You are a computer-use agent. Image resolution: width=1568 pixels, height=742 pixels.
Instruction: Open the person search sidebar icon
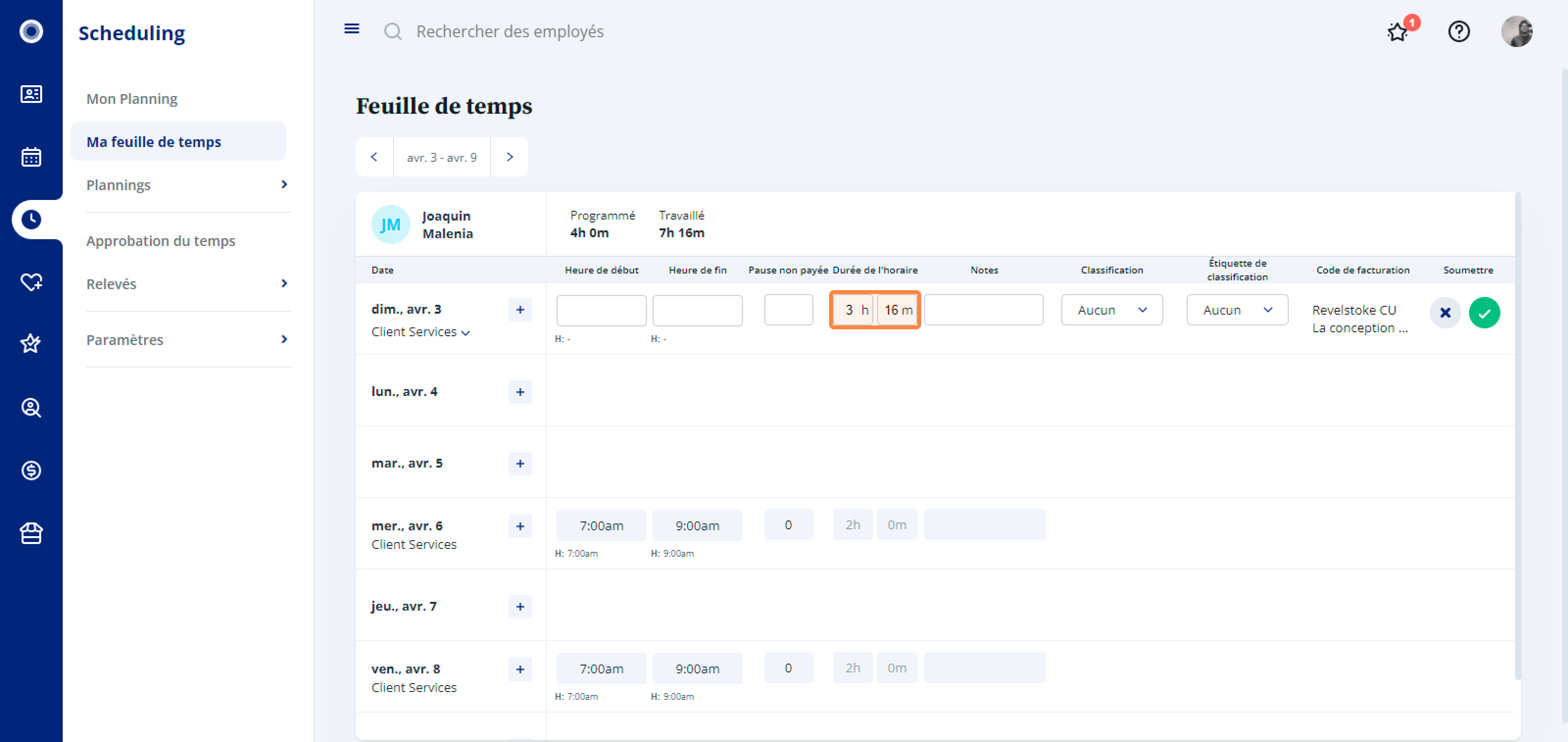coord(31,407)
